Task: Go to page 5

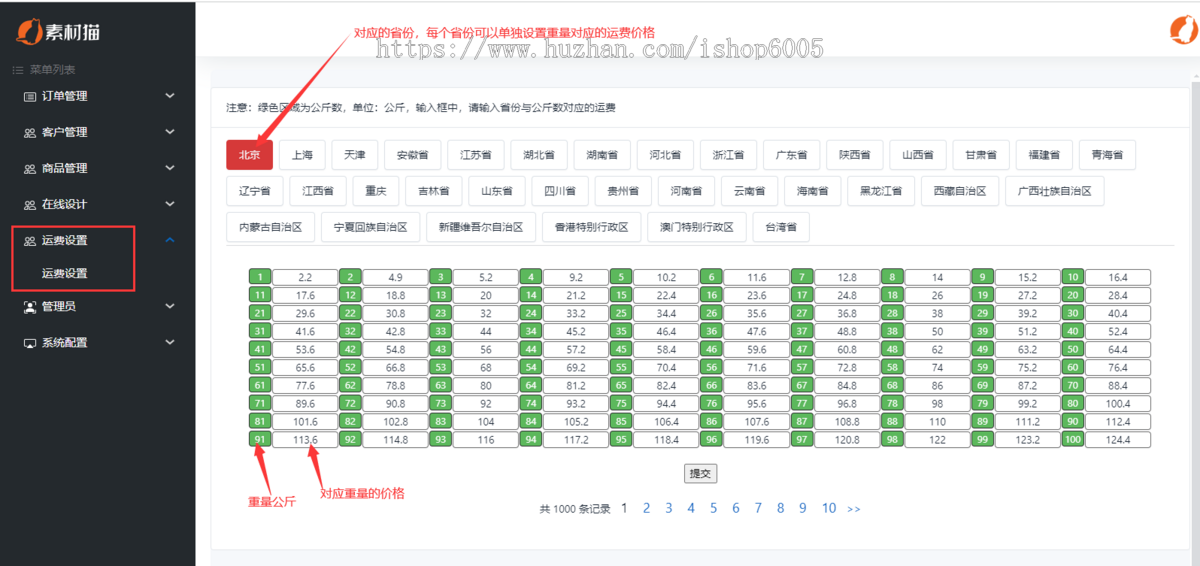Action: tap(713, 508)
